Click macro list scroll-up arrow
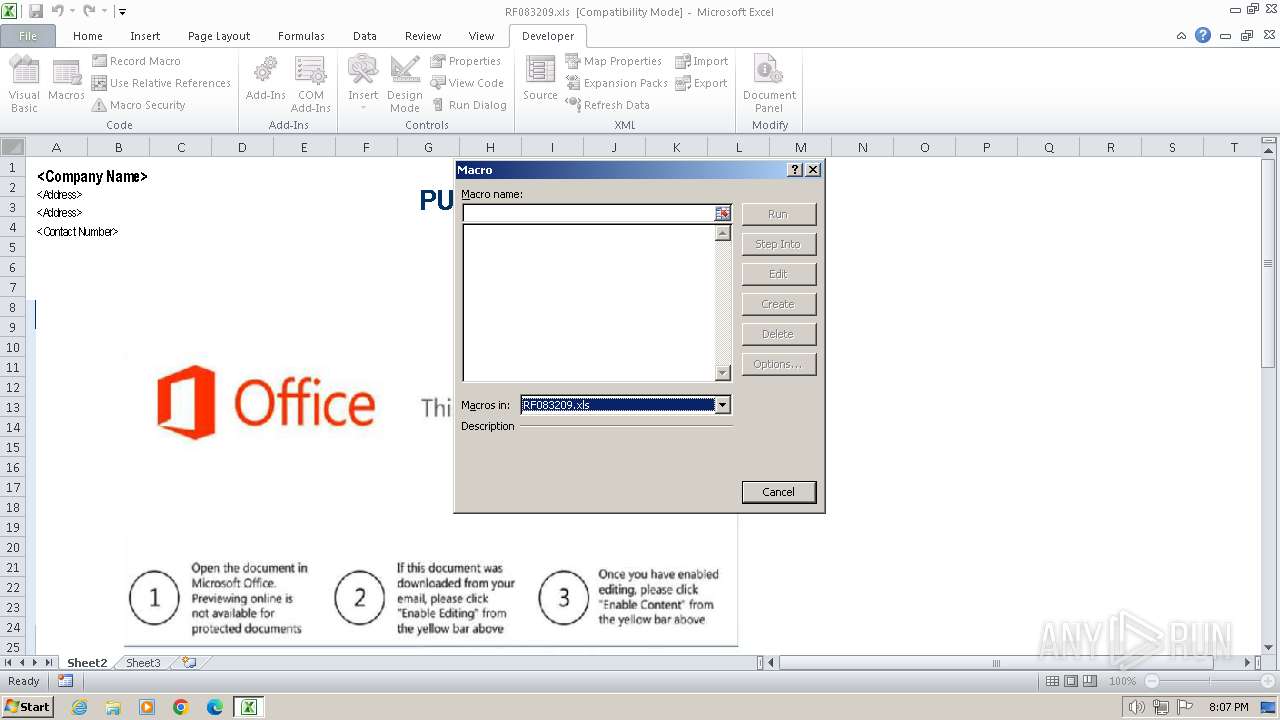Image resolution: width=1280 pixels, height=720 pixels. point(723,233)
